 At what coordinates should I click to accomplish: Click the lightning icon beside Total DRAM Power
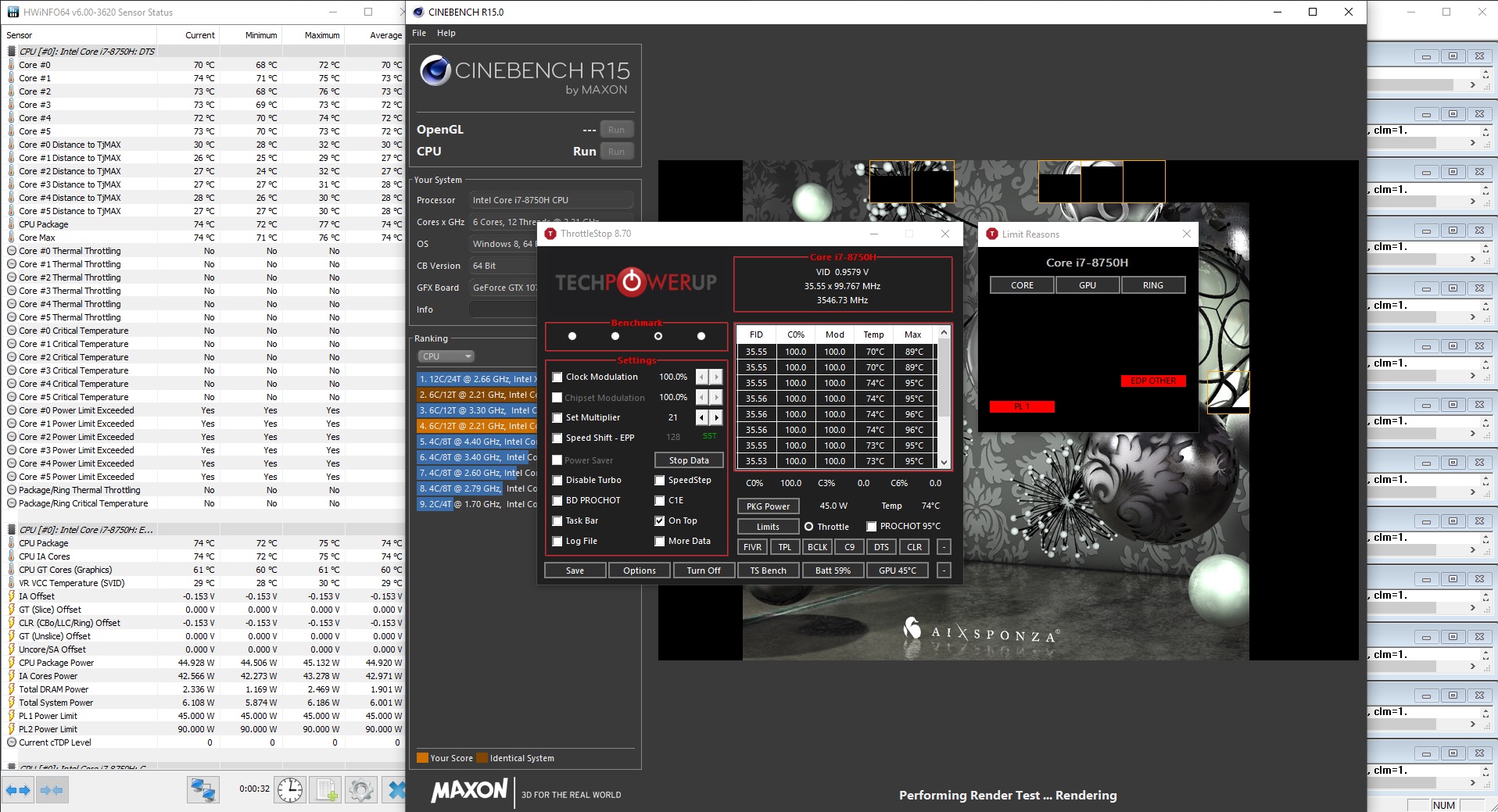click(x=11, y=689)
